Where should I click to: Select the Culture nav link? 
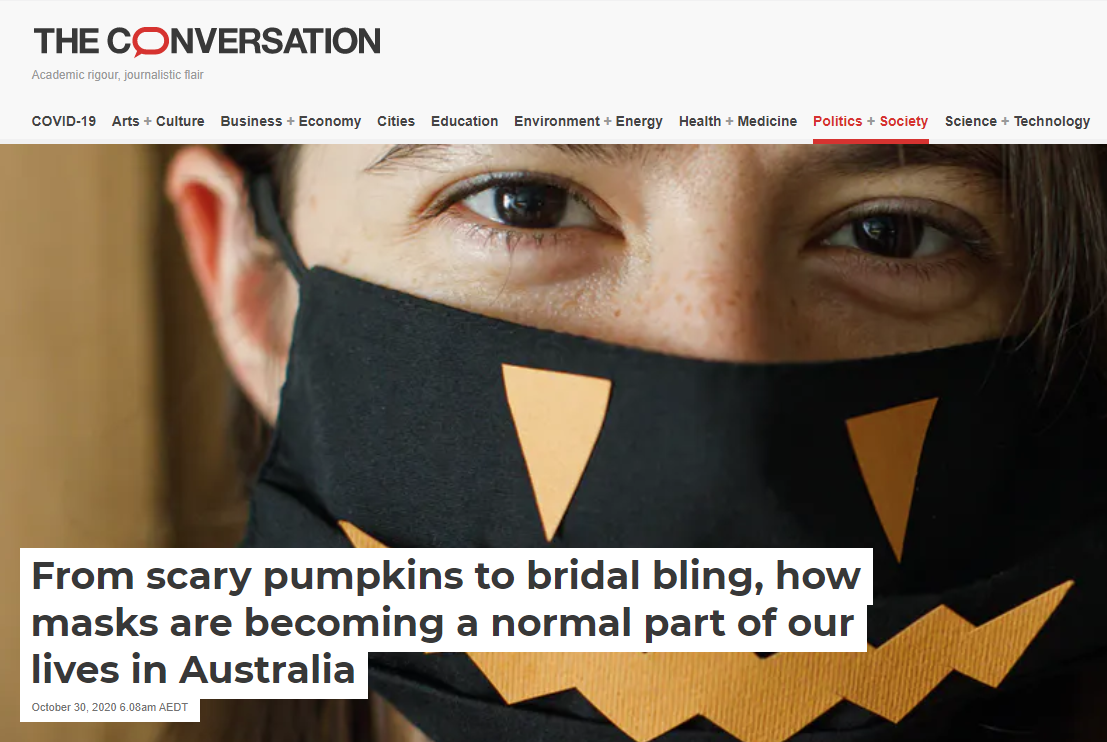[180, 121]
